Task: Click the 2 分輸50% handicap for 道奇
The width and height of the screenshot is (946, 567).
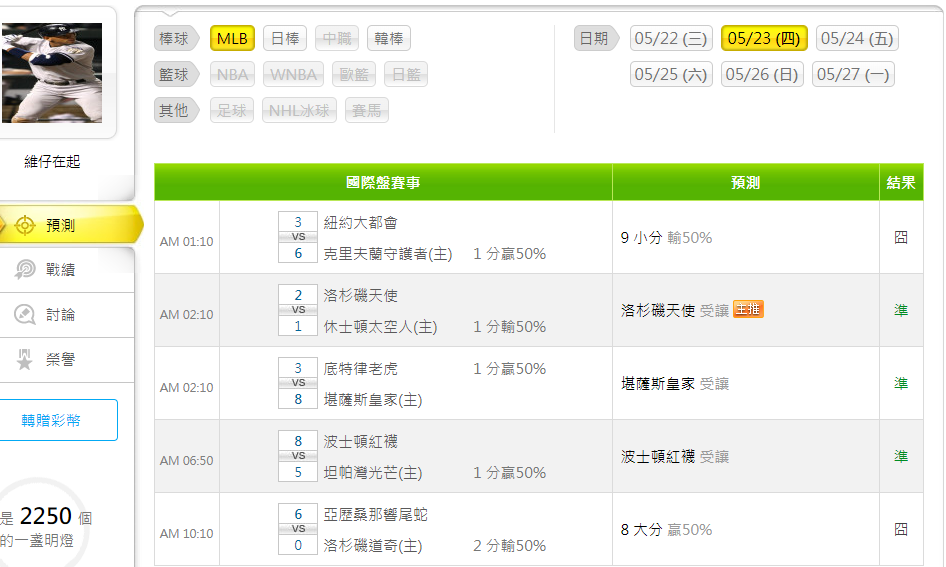Action: click(x=509, y=546)
